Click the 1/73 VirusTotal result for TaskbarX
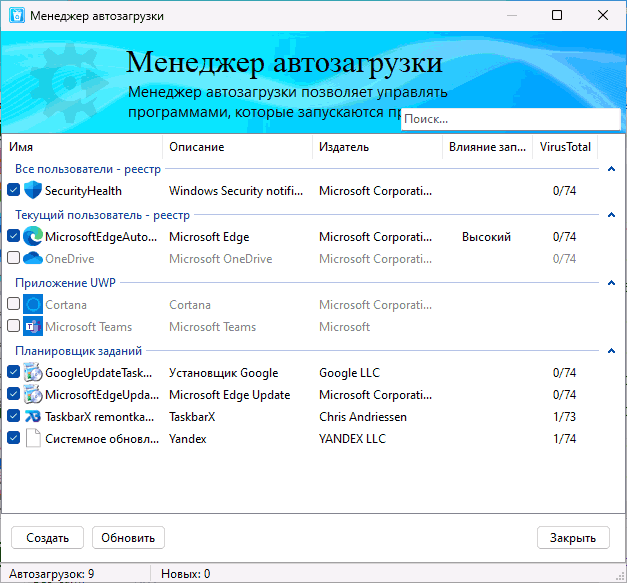This screenshot has height=583, width=627. (564, 417)
